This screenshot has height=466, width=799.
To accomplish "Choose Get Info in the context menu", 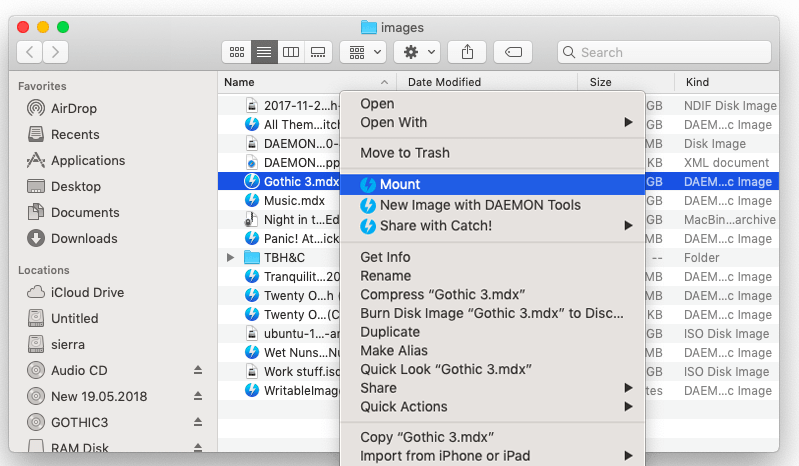I will coord(492,257).
